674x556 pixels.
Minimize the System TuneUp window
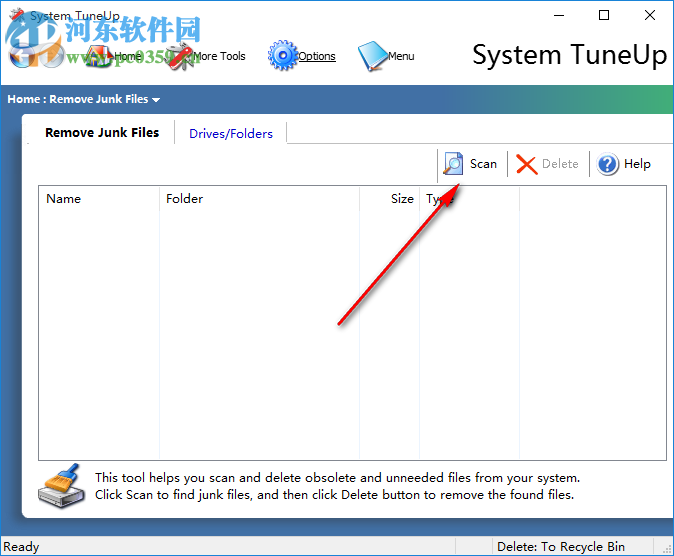(x=559, y=15)
